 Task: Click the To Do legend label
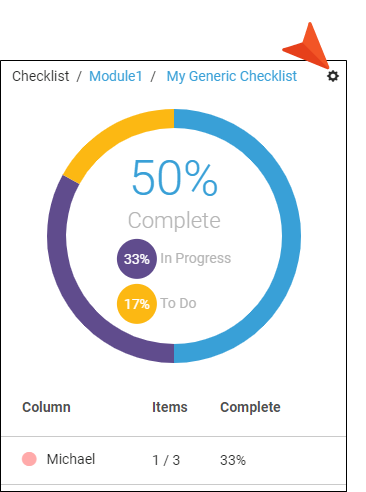point(178,303)
